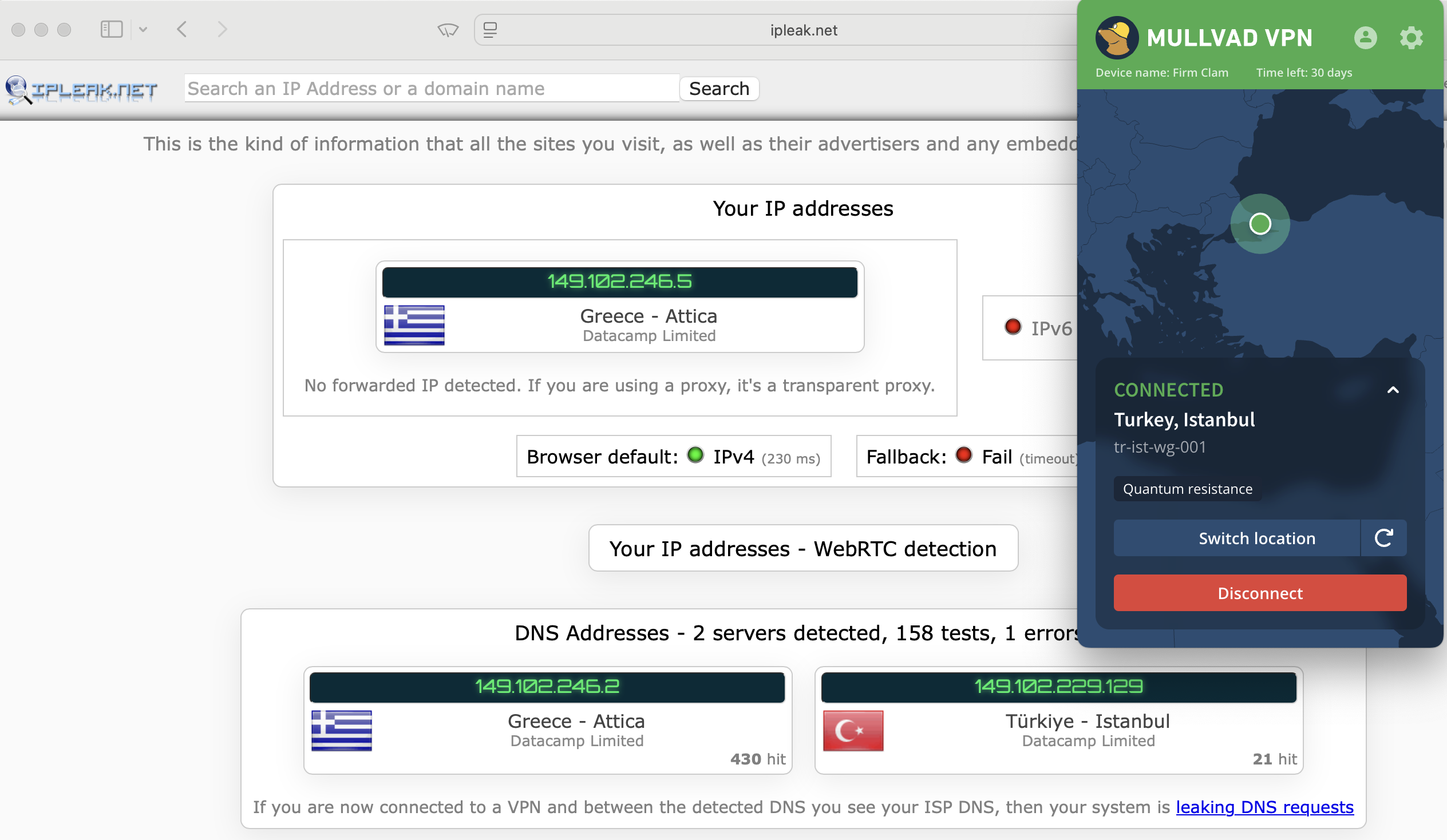The width and height of the screenshot is (1447, 840).
Task: Click green Browser default IPv4 indicator
Action: pyautogui.click(x=695, y=455)
